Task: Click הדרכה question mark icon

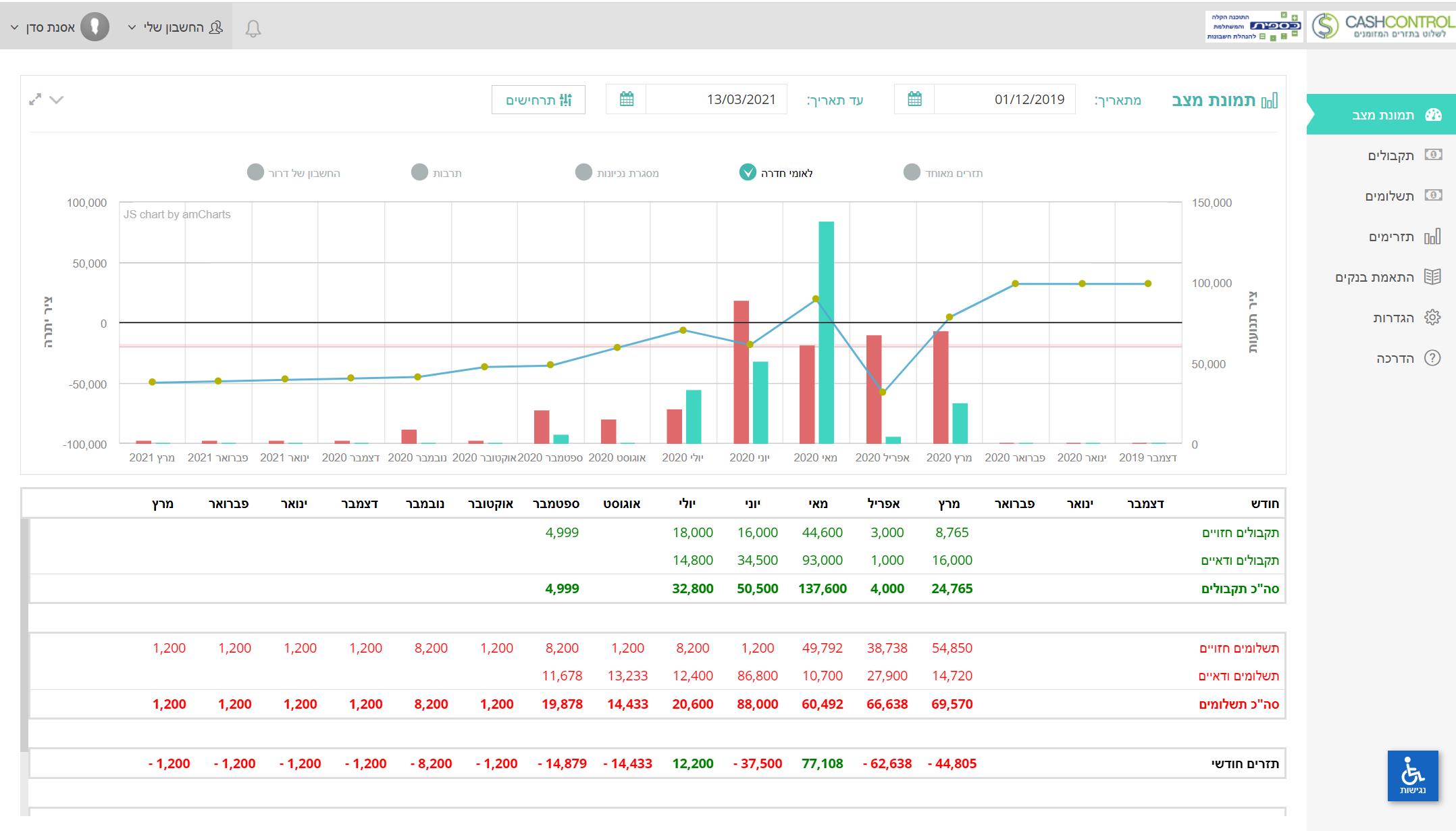Action: (x=1432, y=357)
